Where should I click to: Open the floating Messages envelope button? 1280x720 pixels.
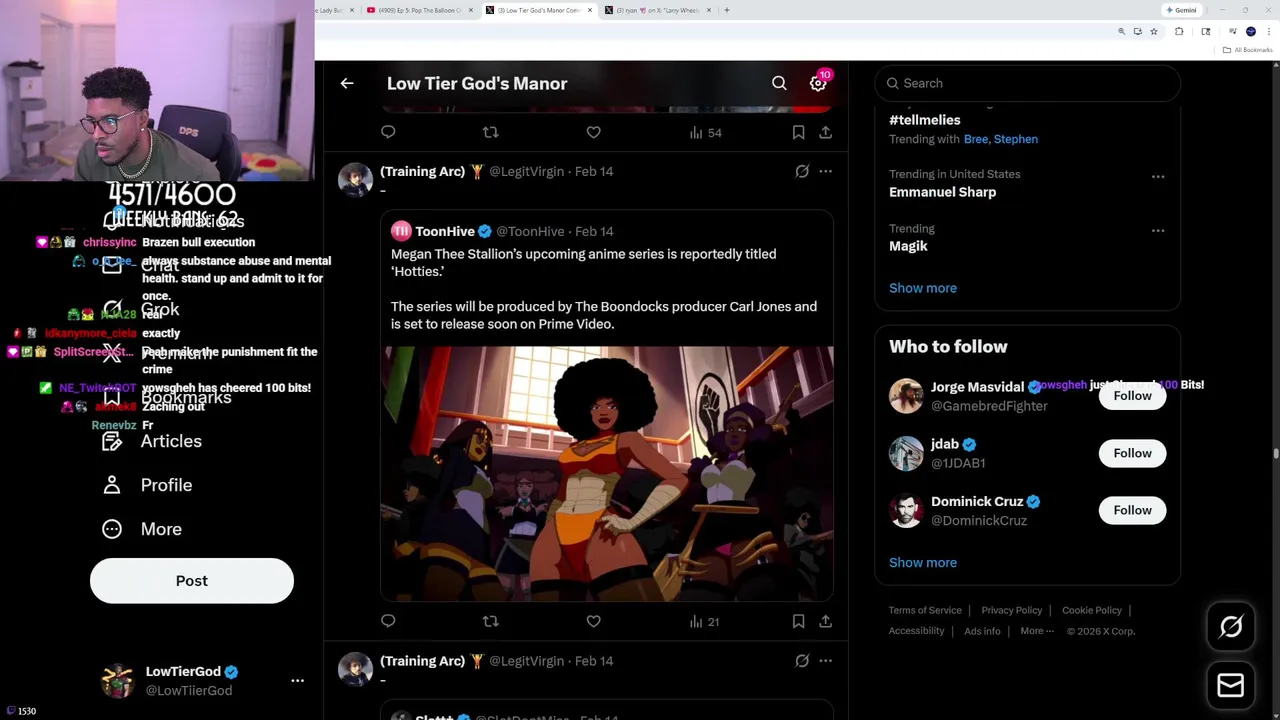point(1231,685)
